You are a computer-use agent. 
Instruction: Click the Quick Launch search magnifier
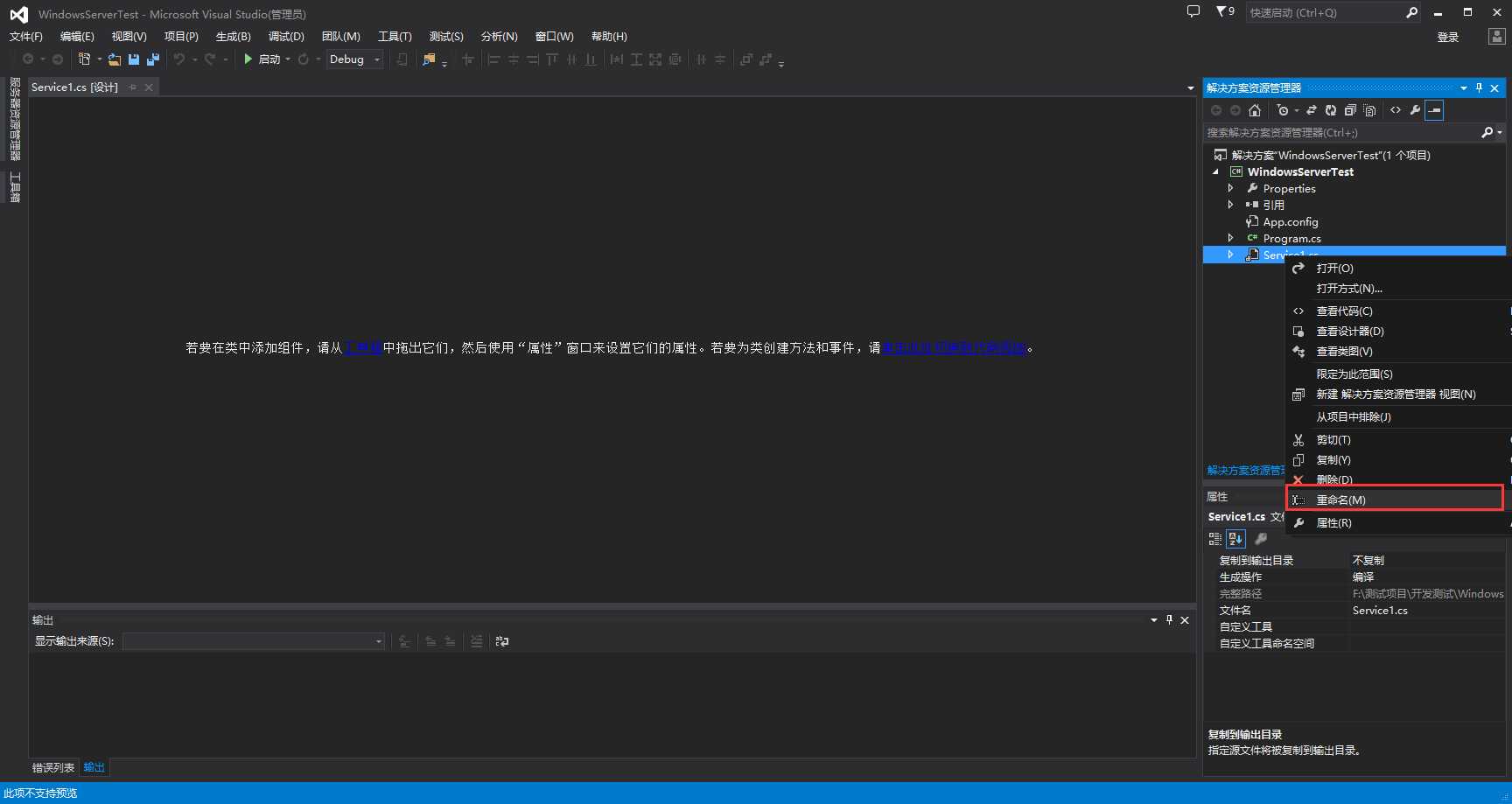(x=1411, y=12)
